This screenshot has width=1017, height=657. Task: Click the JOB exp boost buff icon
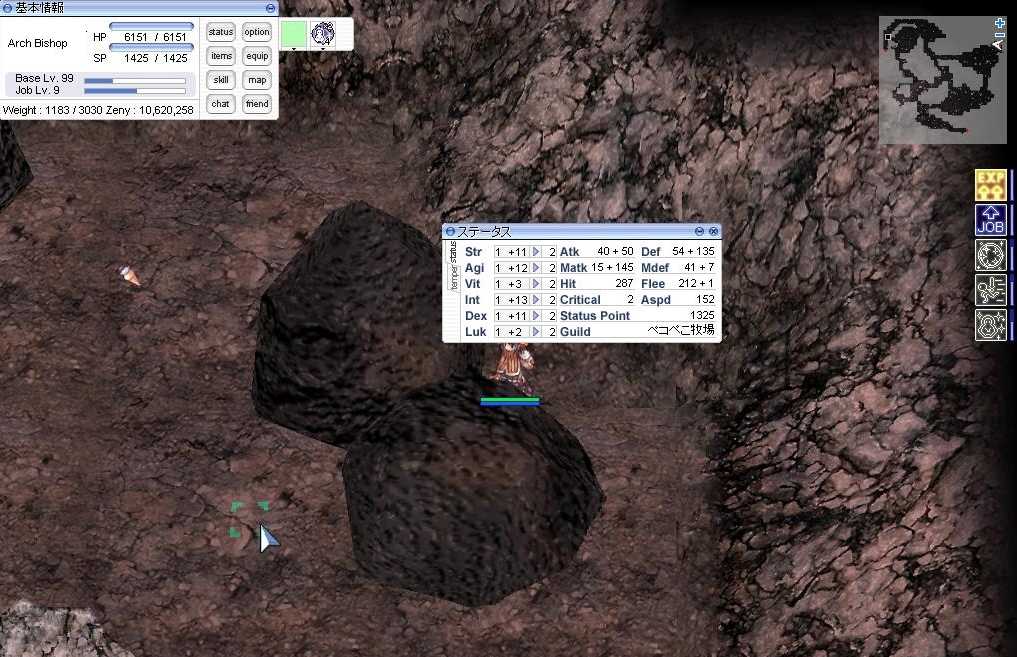click(x=990, y=220)
